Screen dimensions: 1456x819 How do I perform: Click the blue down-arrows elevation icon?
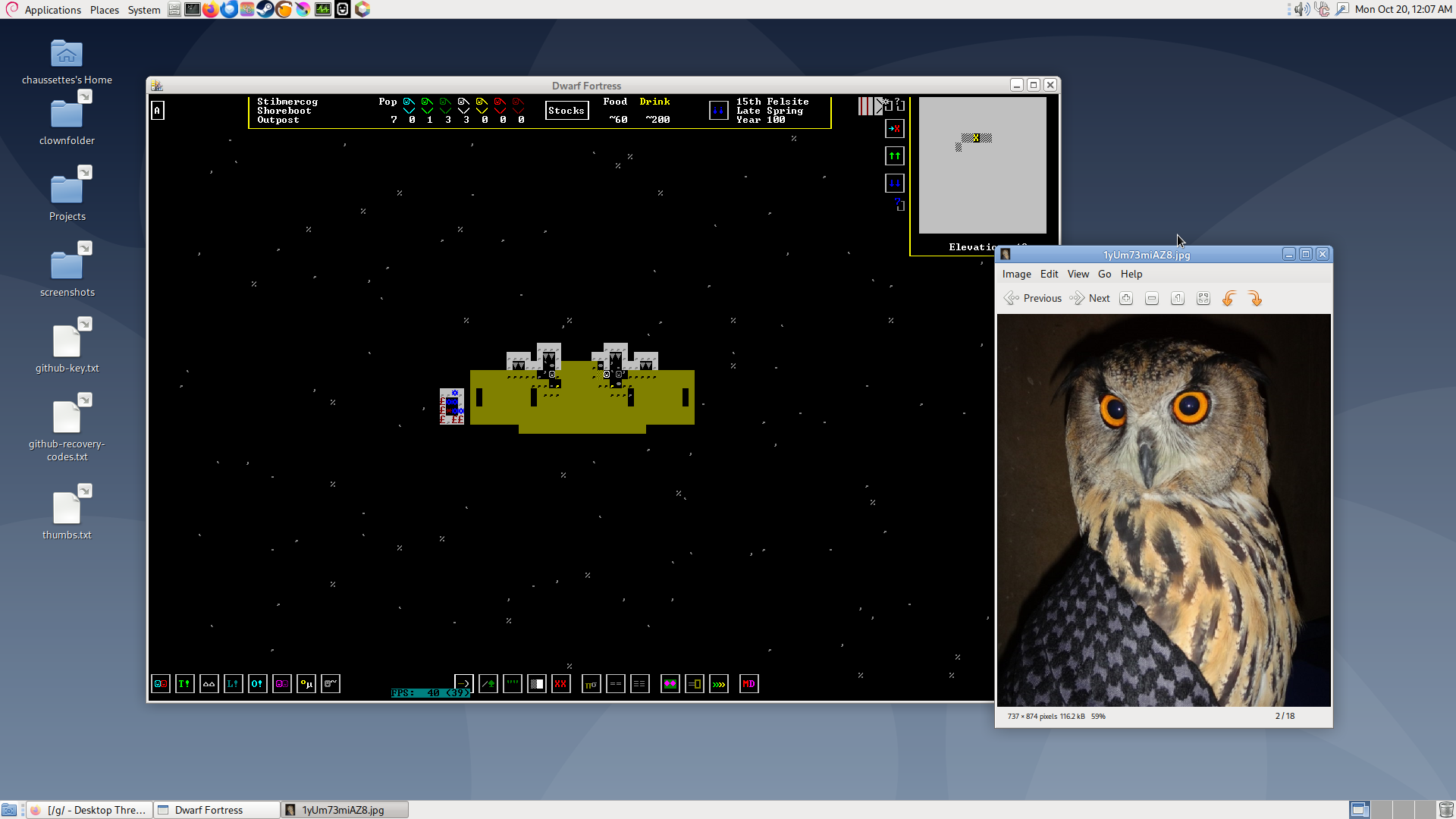coord(895,184)
